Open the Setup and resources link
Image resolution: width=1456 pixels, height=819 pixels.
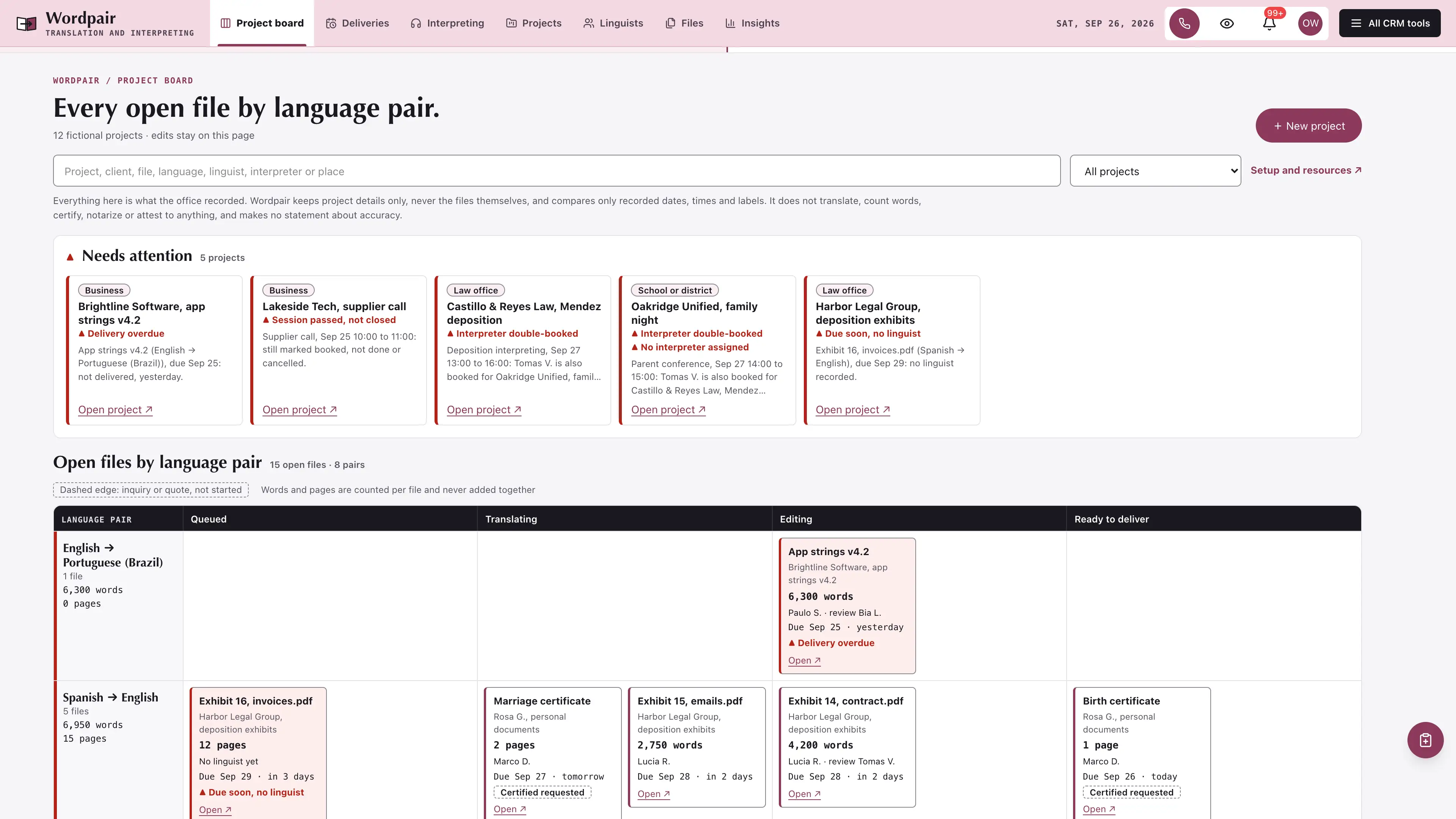click(x=1305, y=170)
